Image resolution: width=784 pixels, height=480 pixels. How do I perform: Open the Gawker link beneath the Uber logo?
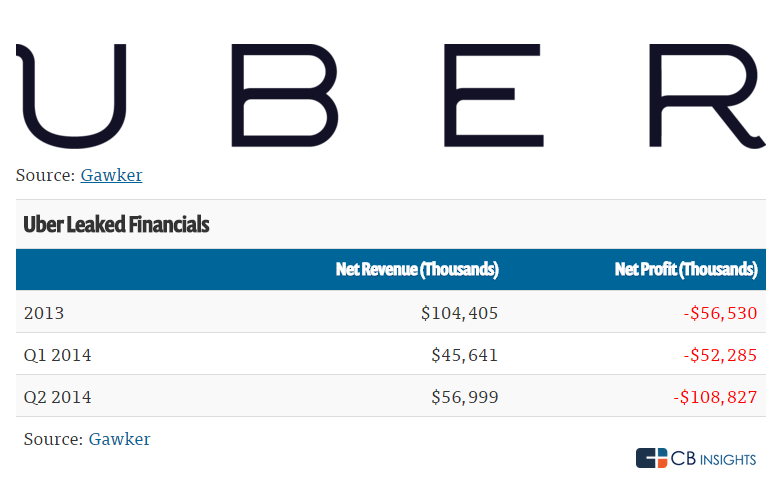click(x=111, y=175)
